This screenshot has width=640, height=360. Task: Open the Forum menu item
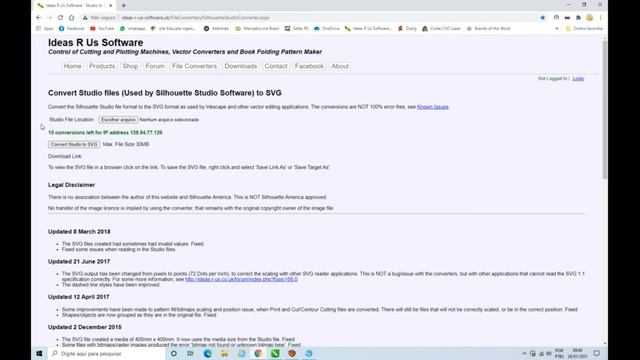155,66
